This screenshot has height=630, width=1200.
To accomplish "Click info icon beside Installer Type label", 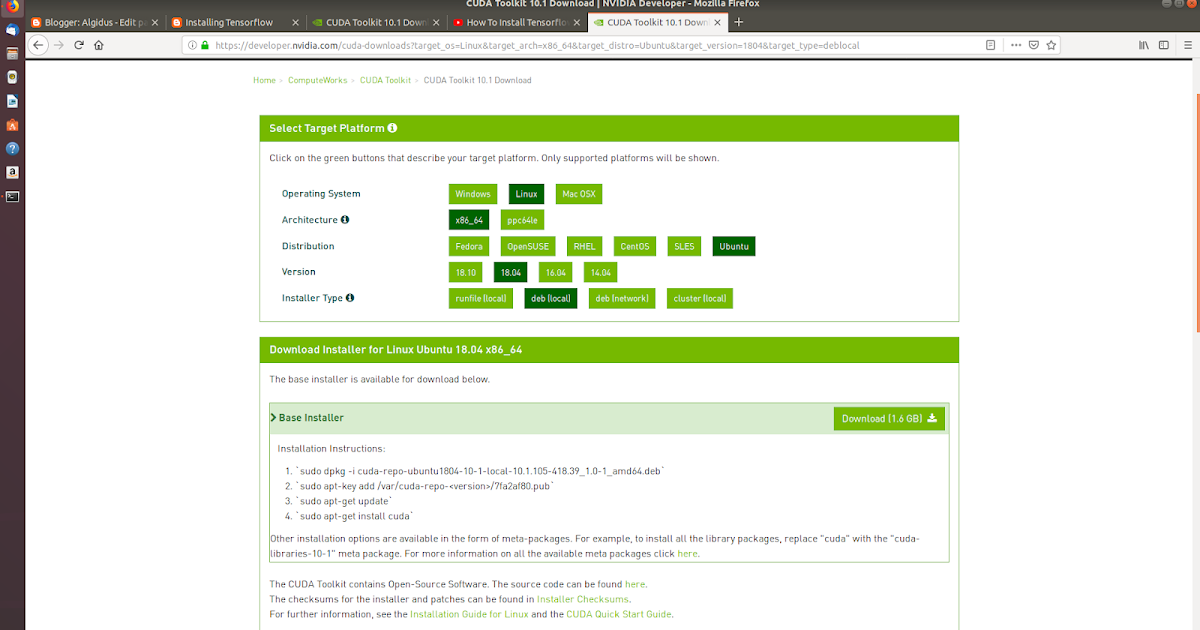I will click(350, 298).
